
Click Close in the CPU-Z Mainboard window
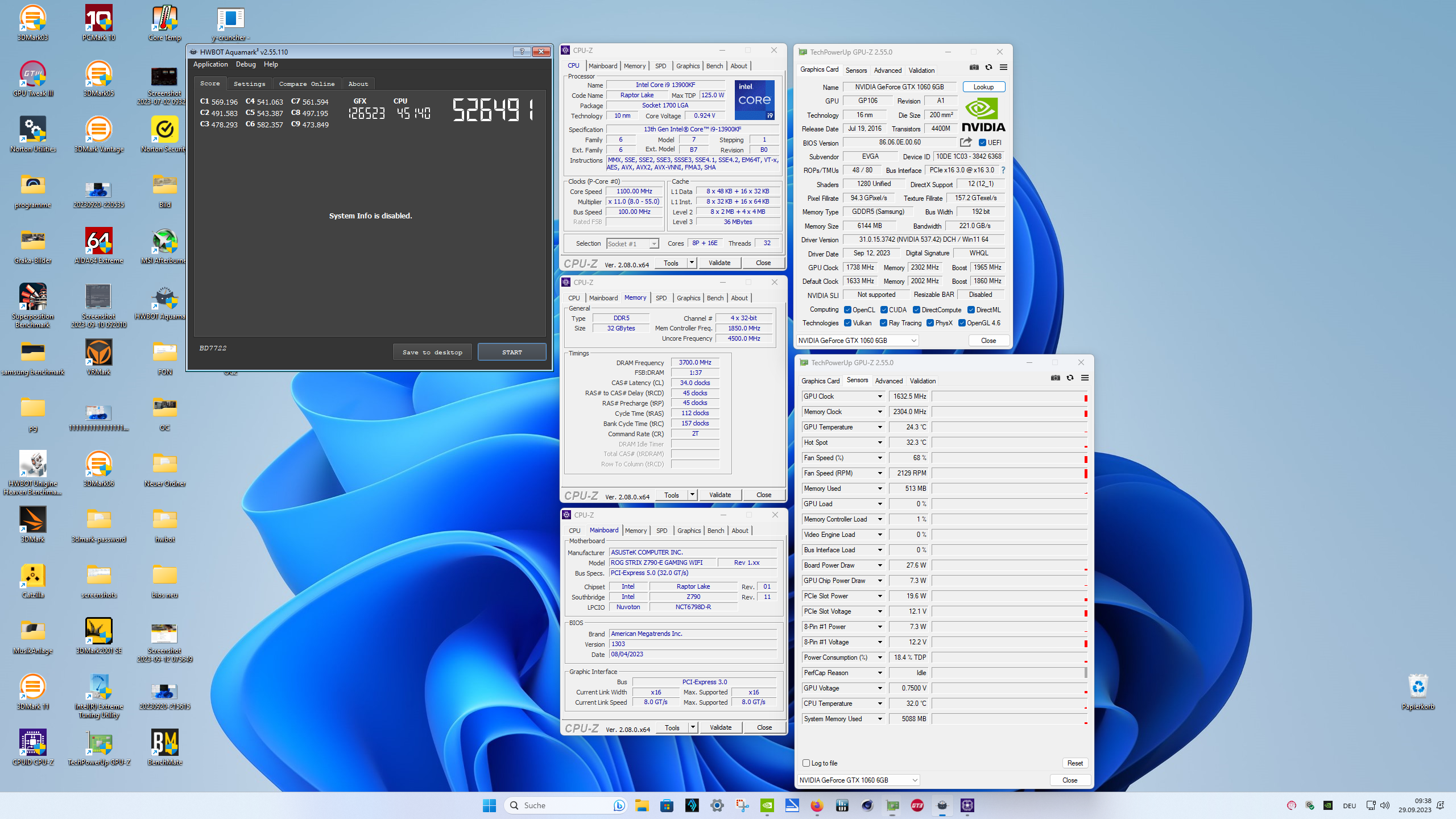pos(764,727)
